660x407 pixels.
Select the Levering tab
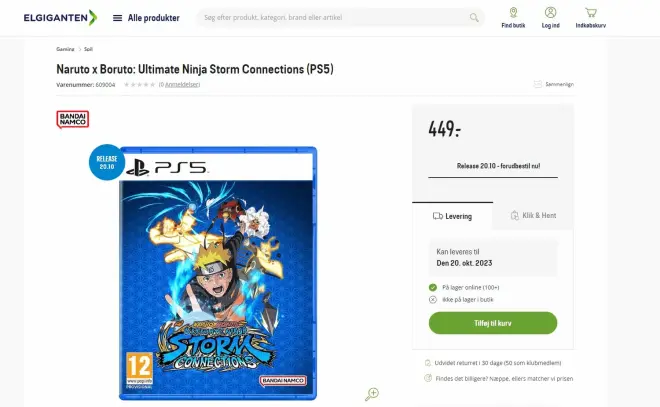[x=452, y=216]
